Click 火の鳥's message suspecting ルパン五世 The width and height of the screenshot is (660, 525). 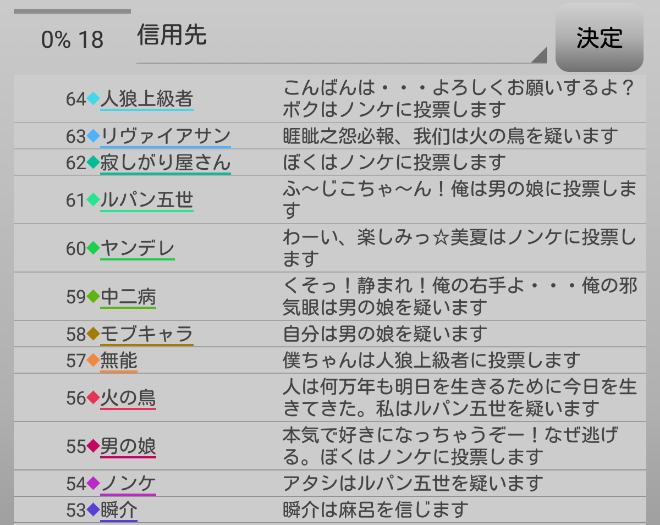click(460, 398)
